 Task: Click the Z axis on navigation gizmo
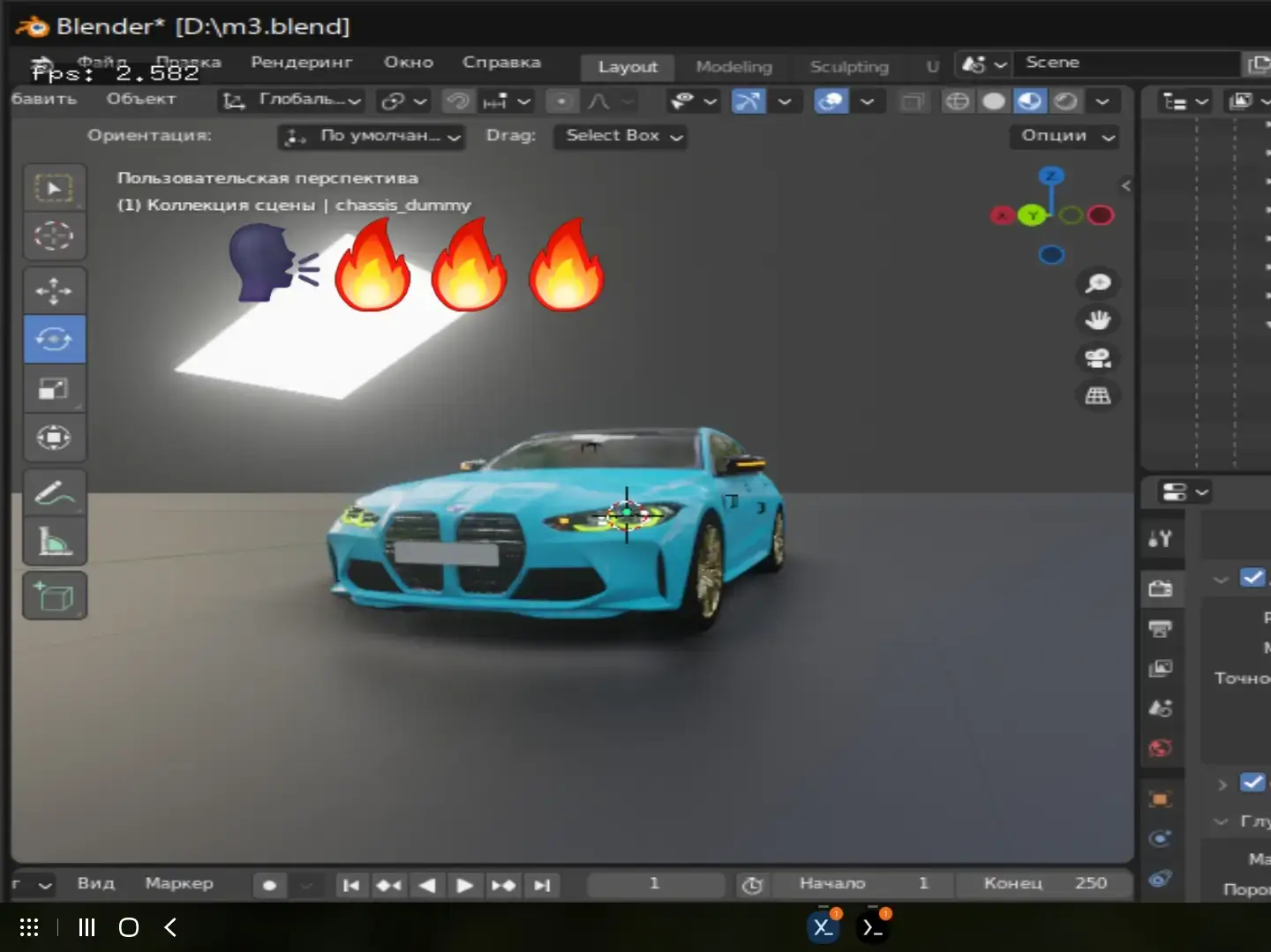(x=1050, y=176)
